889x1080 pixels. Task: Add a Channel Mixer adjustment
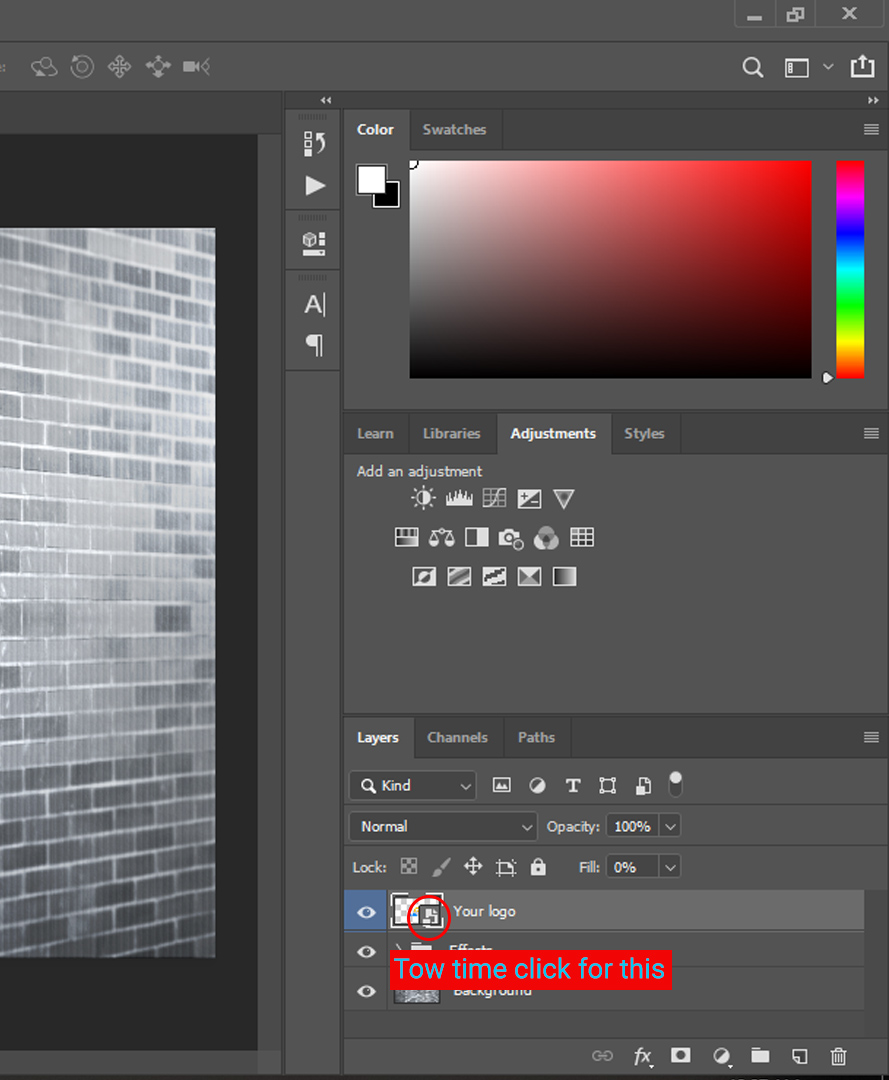coord(546,538)
